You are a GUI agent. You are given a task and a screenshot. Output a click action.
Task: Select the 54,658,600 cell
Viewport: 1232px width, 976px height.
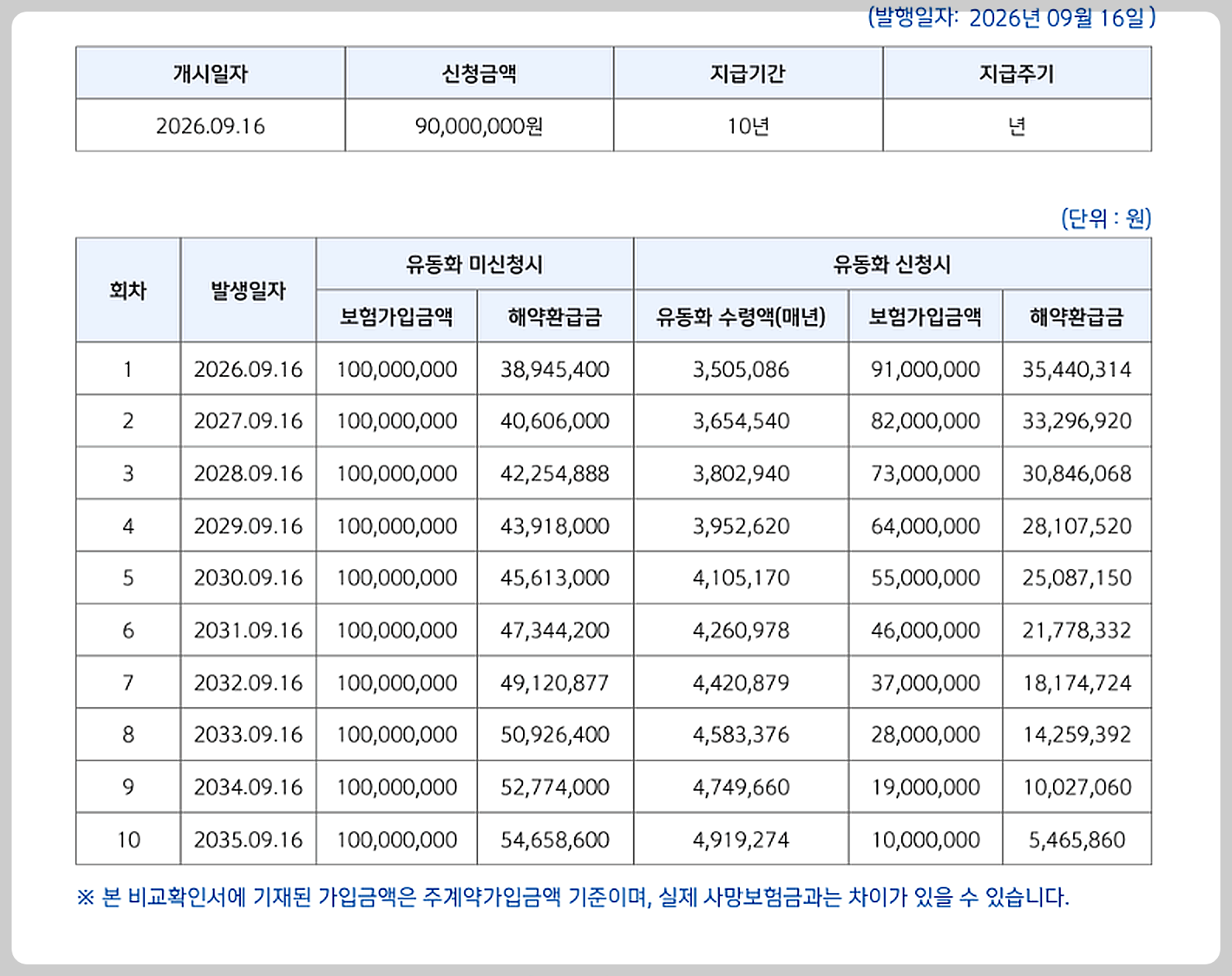pyautogui.click(x=555, y=840)
